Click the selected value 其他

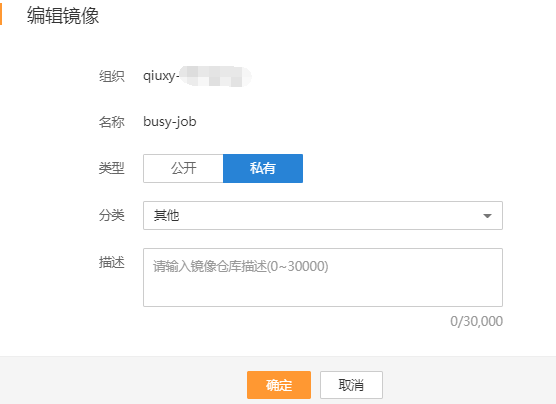[166, 216]
